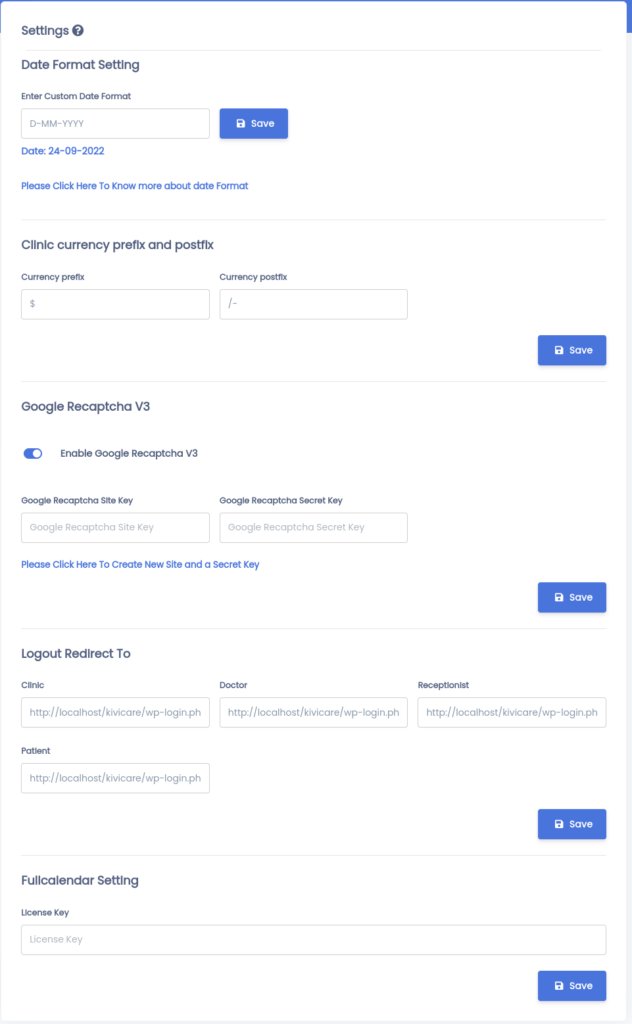Screen dimensions: 632x1024
Task: Click the Patient logout redirect URL field
Action: [x=116, y=778]
